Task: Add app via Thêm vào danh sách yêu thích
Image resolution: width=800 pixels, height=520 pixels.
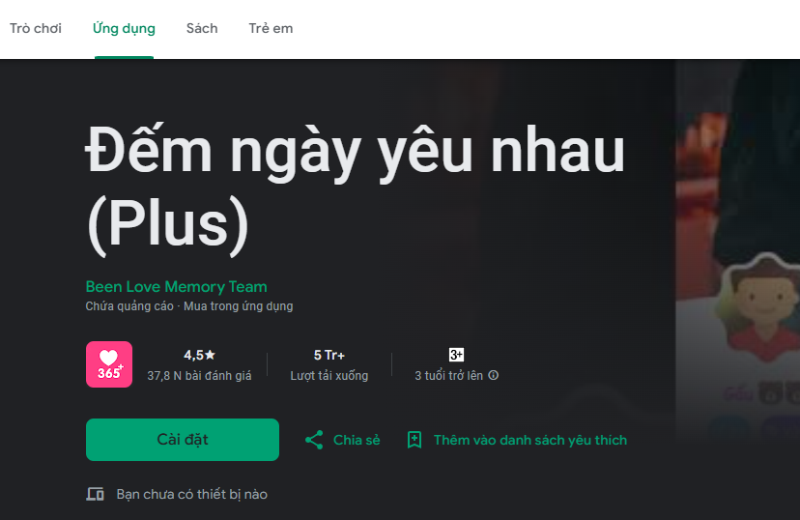Action: coord(530,440)
